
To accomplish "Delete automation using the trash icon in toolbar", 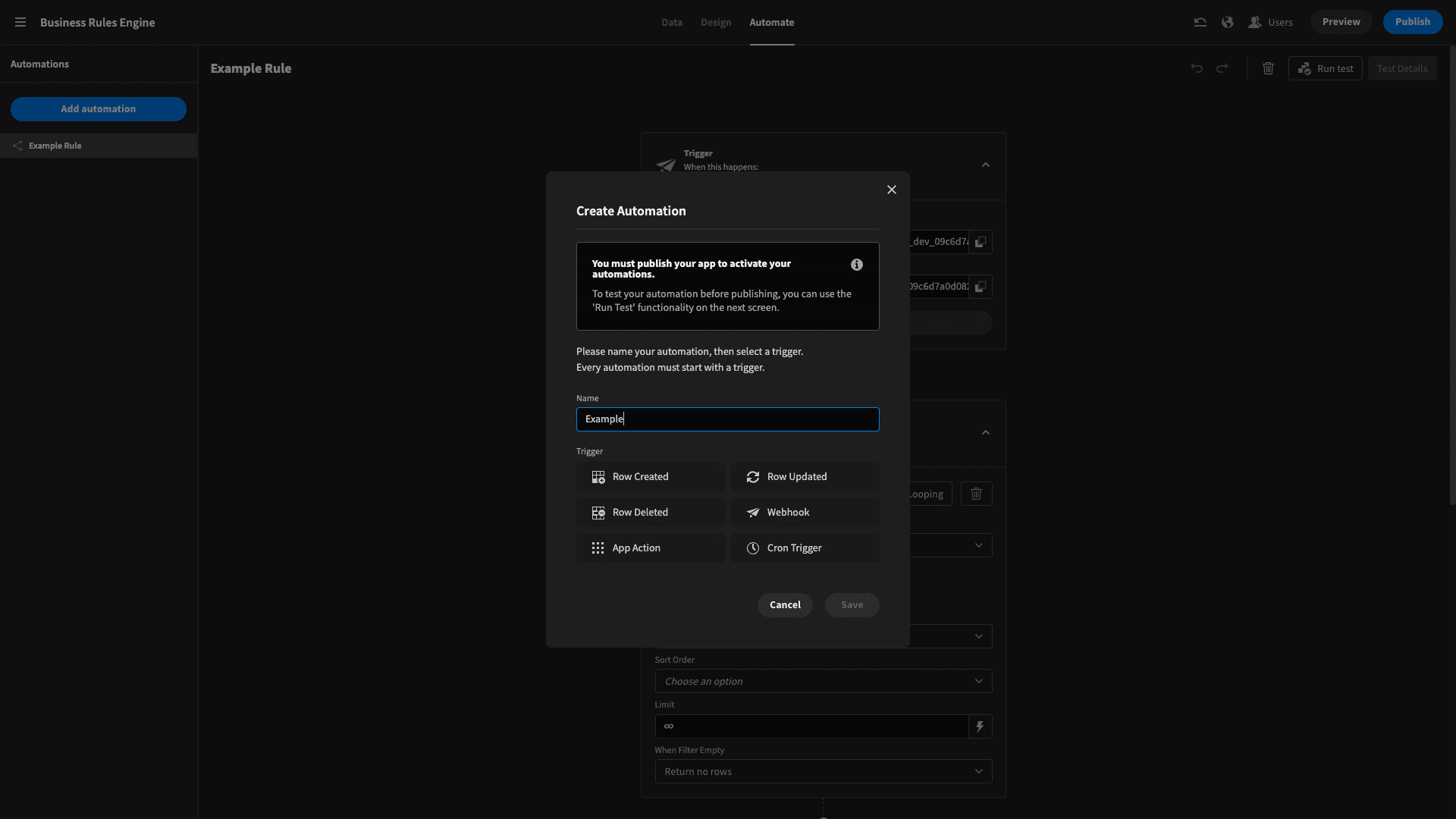I will pos(1268,68).
